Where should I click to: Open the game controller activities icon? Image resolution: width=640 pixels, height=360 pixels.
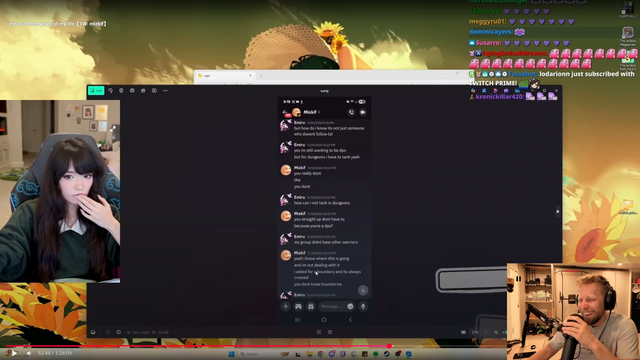tap(298, 306)
